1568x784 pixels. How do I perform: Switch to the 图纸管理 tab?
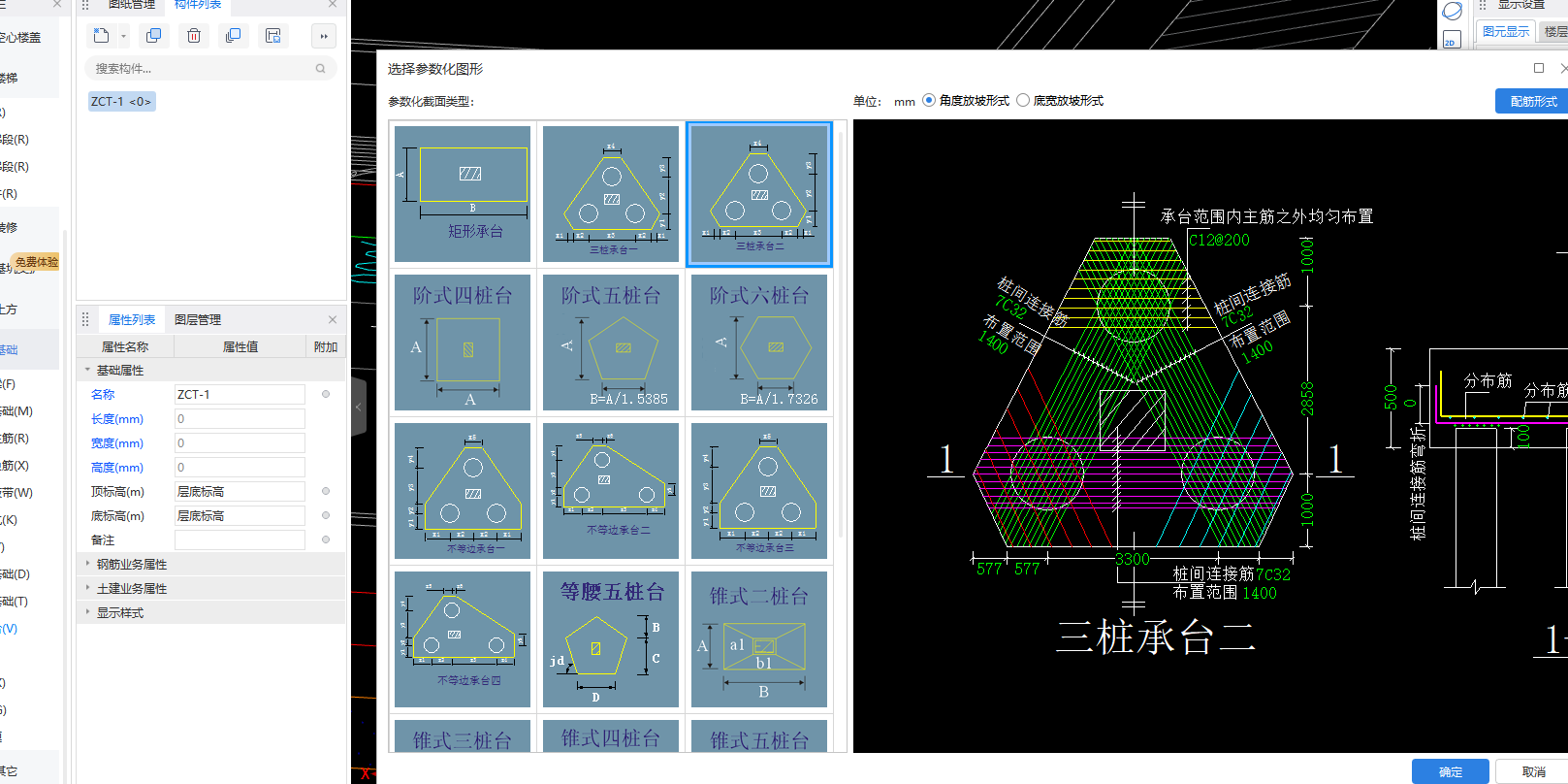tap(132, 5)
